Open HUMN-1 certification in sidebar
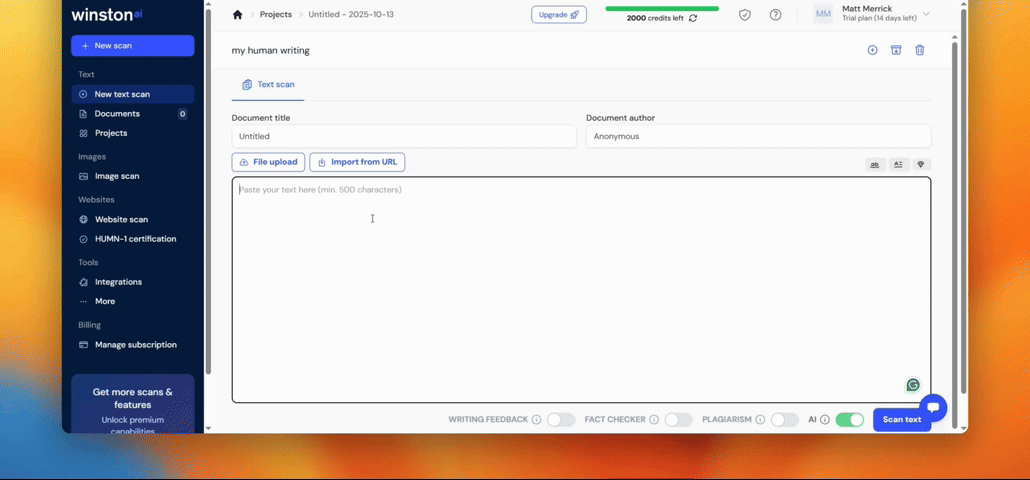 click(x=133, y=239)
